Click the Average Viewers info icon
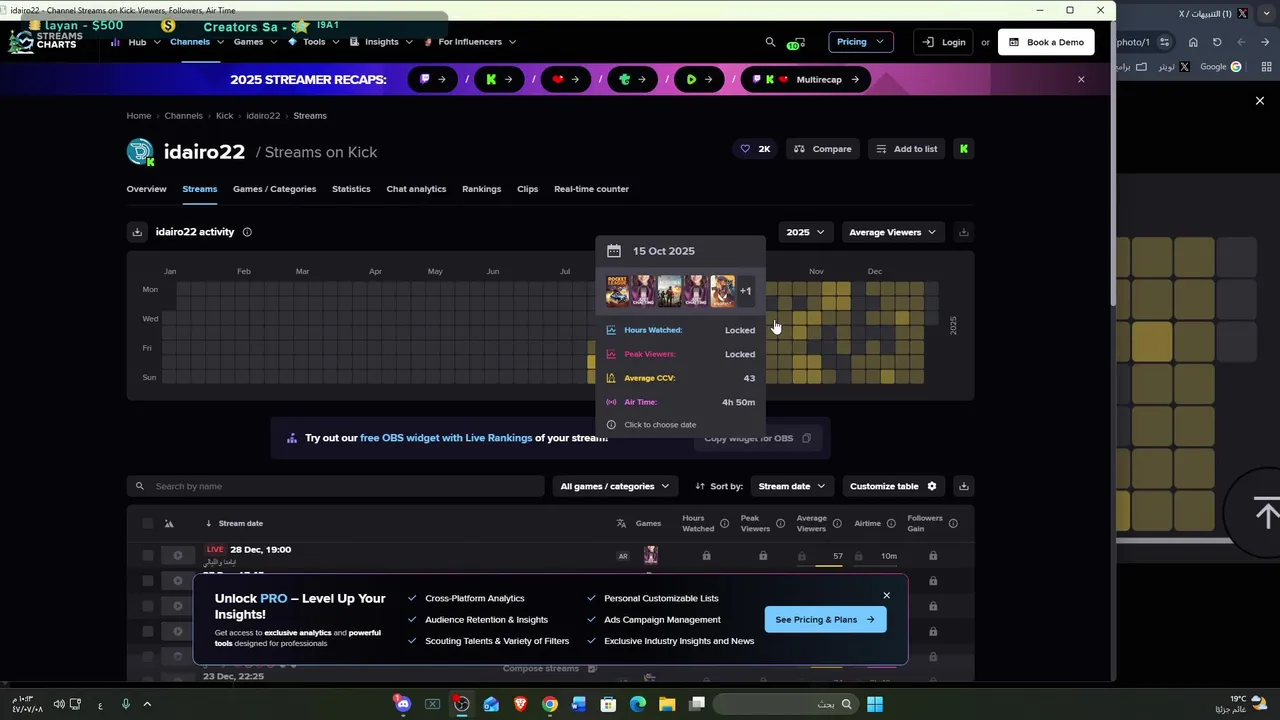The image size is (1280, 720). (x=837, y=524)
